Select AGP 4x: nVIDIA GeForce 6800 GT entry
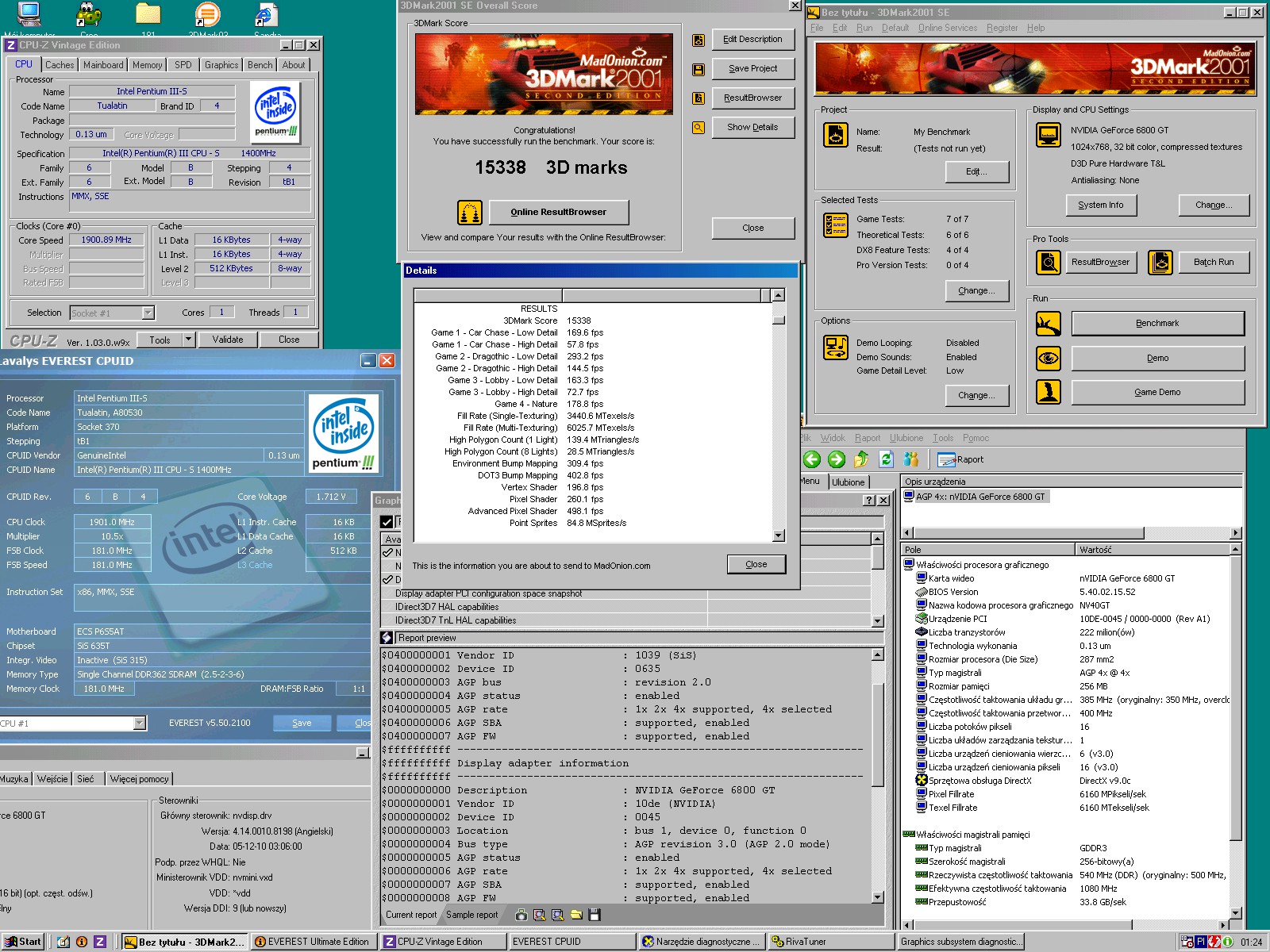This screenshot has width=1270, height=952. 976,497
